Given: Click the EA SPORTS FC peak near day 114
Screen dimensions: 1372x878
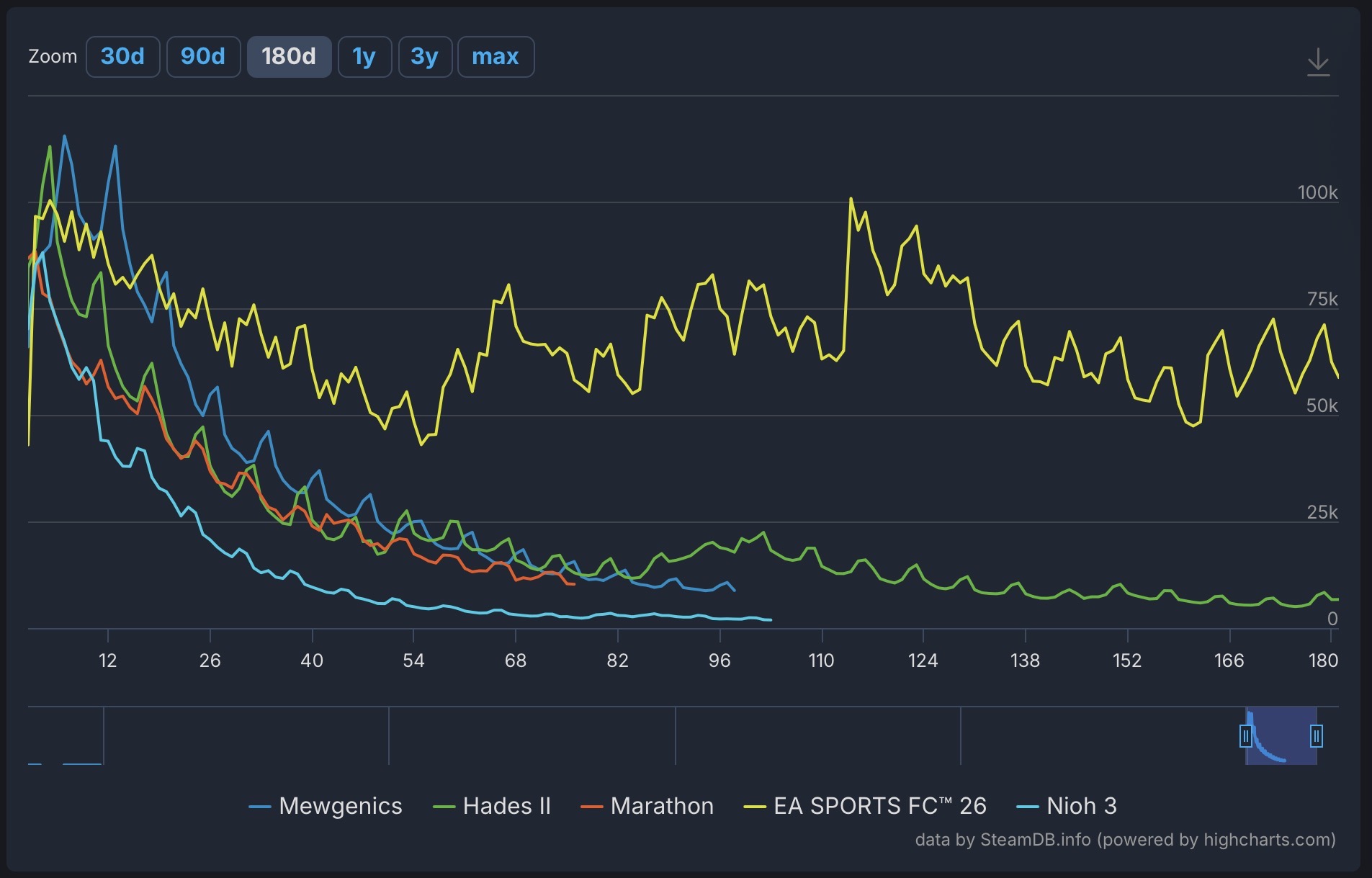Looking at the screenshot, I should (x=851, y=198).
